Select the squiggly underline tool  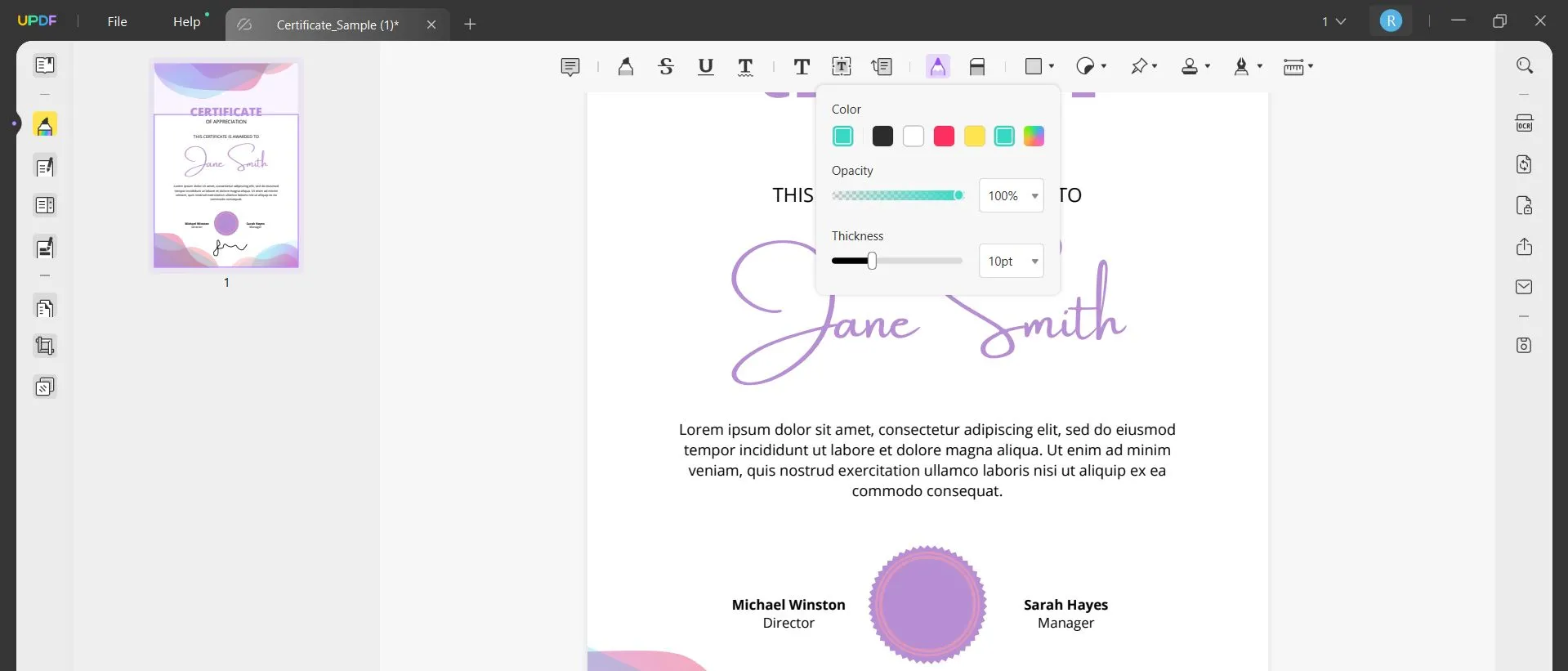tap(745, 67)
